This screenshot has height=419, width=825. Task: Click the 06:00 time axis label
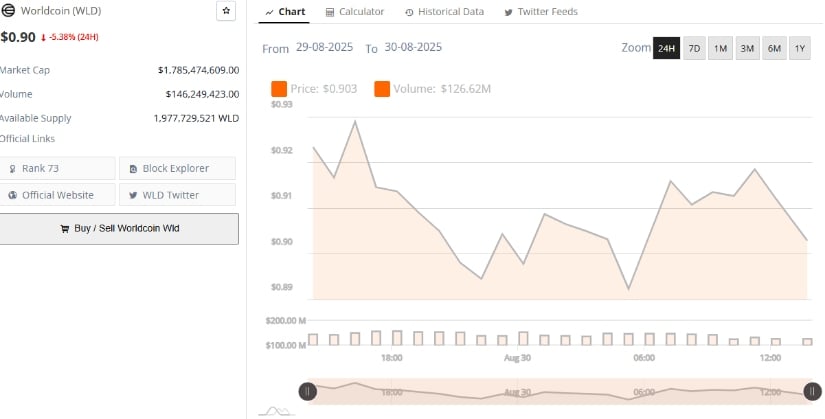click(x=644, y=358)
